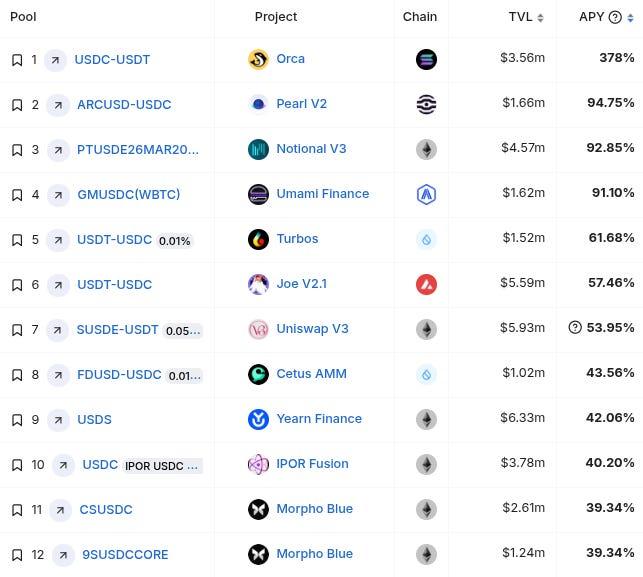Open the PTUSDE26MAR20... pool link
Image resolution: width=643 pixels, height=577 pixels.
coord(138,150)
